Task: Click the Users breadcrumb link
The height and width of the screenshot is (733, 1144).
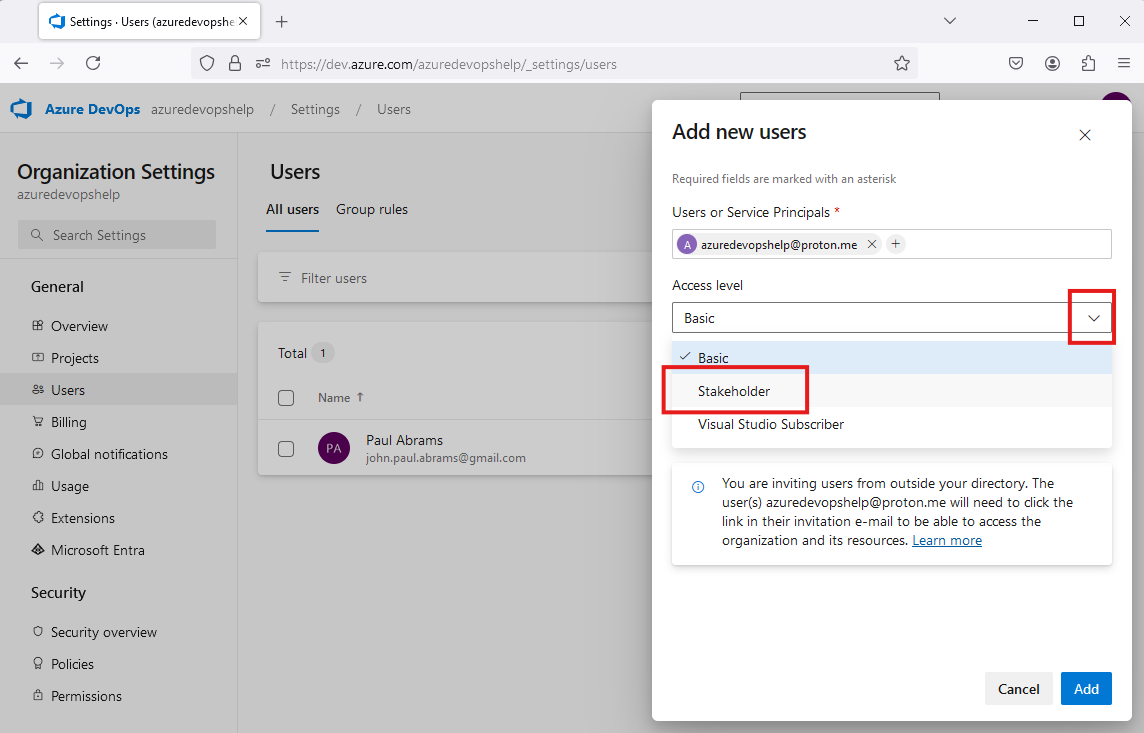Action: point(394,109)
